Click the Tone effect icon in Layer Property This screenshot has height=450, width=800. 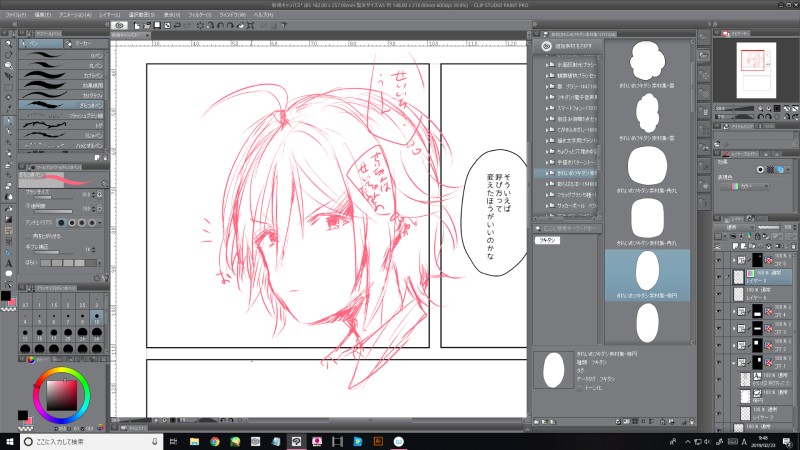tap(770, 169)
